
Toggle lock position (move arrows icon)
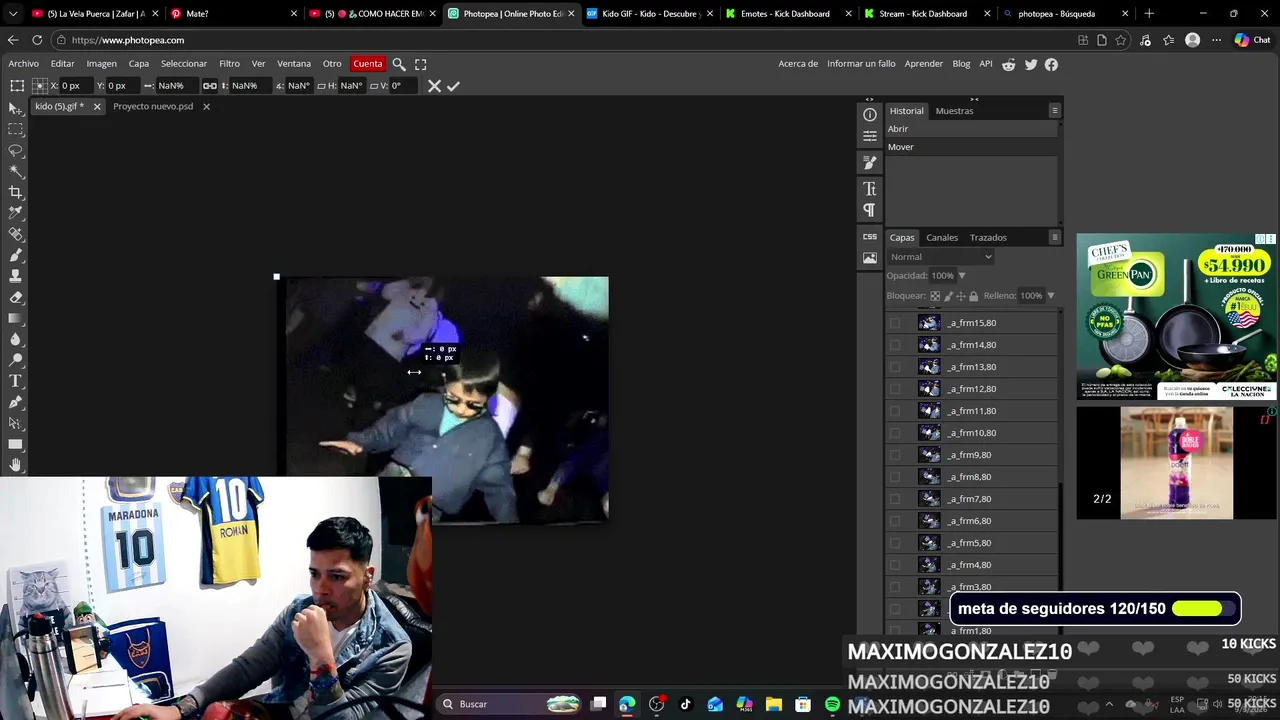(960, 296)
